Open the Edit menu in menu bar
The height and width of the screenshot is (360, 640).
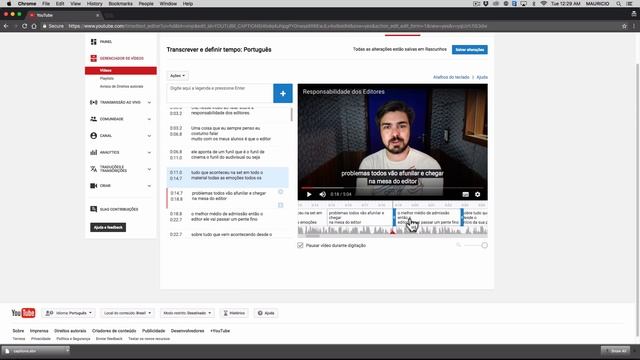tap(60, 4)
